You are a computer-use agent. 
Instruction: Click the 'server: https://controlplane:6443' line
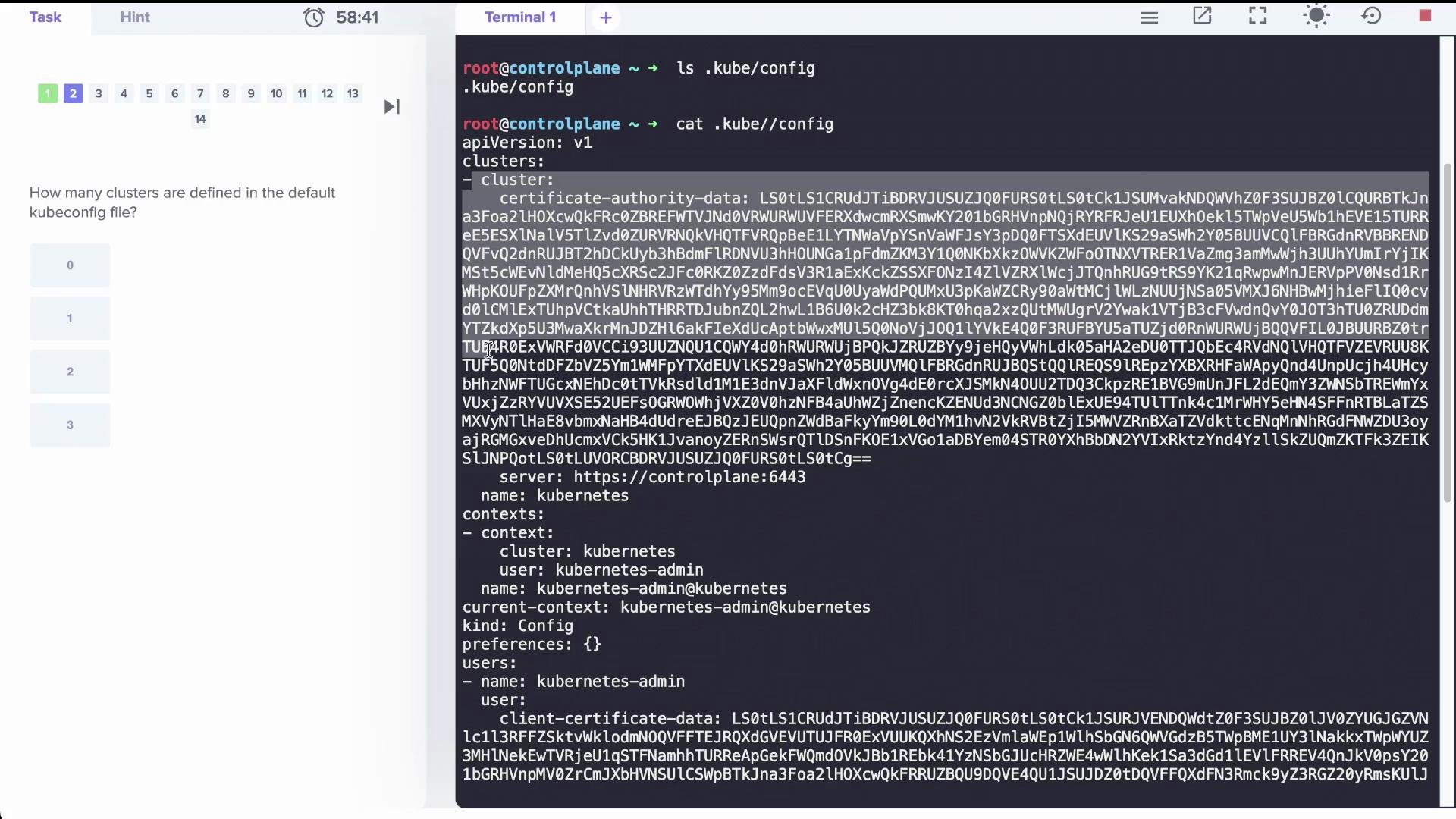652,477
